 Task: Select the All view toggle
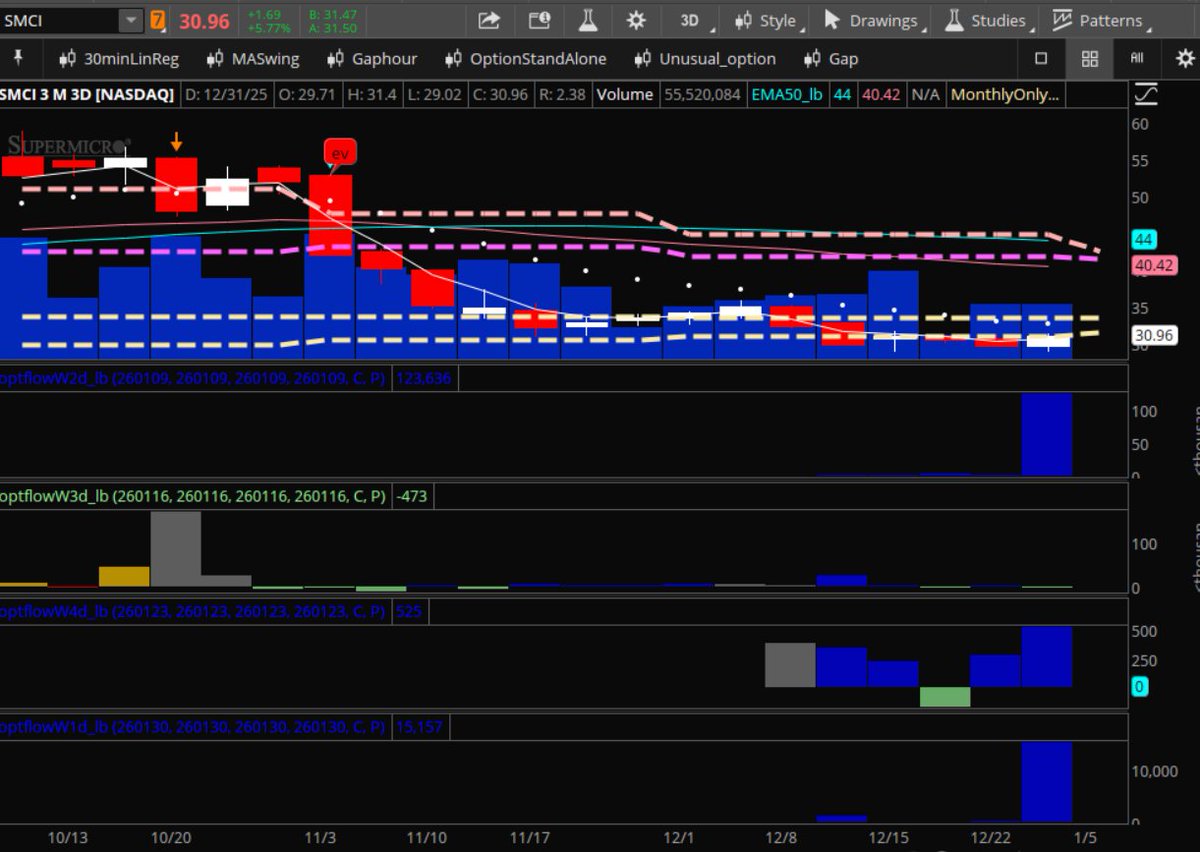pyautogui.click(x=1137, y=59)
